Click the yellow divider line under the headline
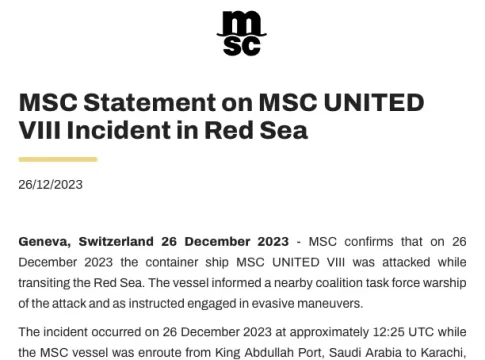Screen dimensions: 485x360 pyautogui.click(x=58, y=159)
